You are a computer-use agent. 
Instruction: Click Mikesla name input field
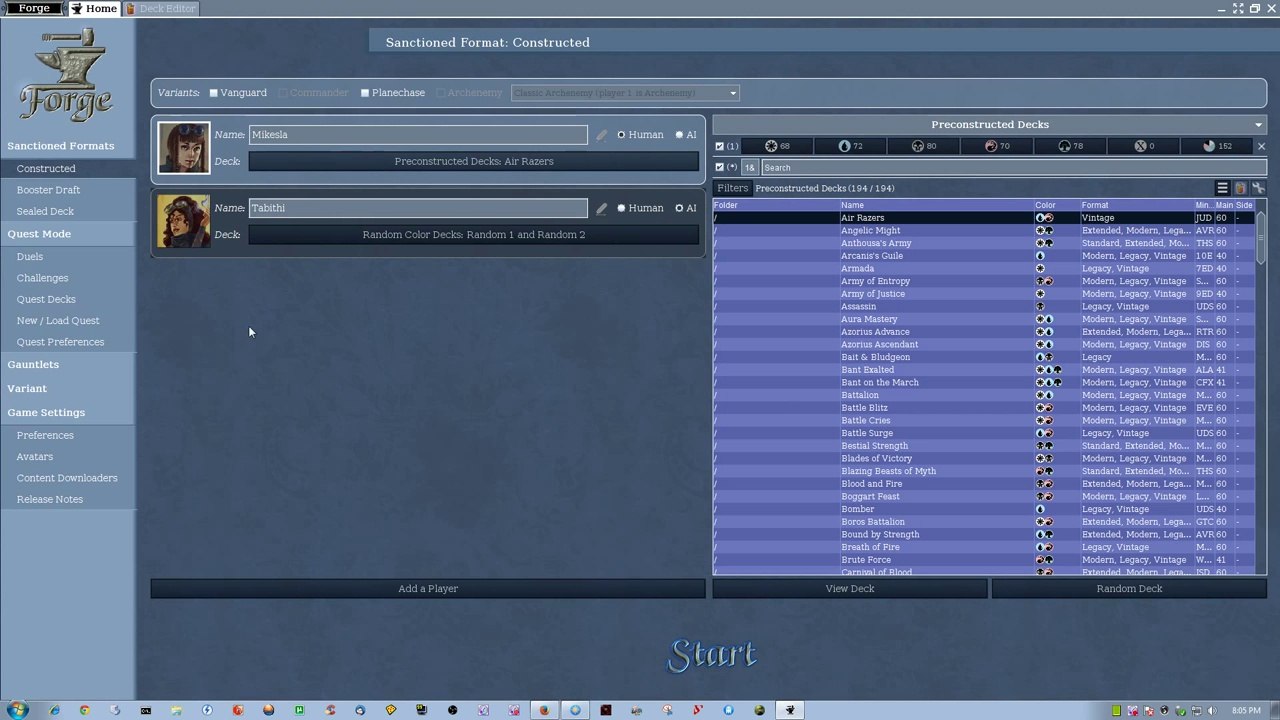pos(418,135)
